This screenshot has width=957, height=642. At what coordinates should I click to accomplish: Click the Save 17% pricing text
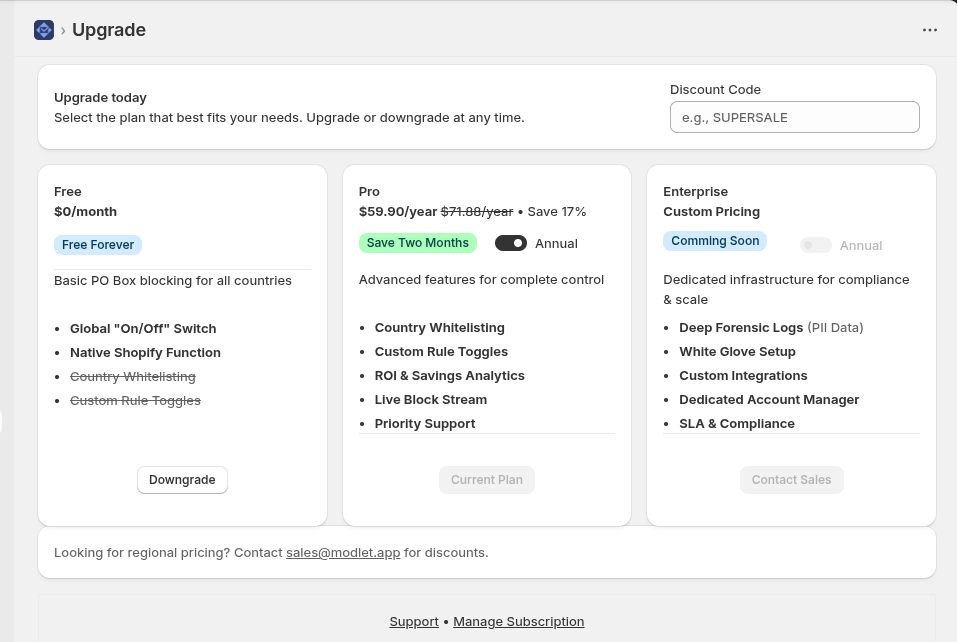[558, 211]
